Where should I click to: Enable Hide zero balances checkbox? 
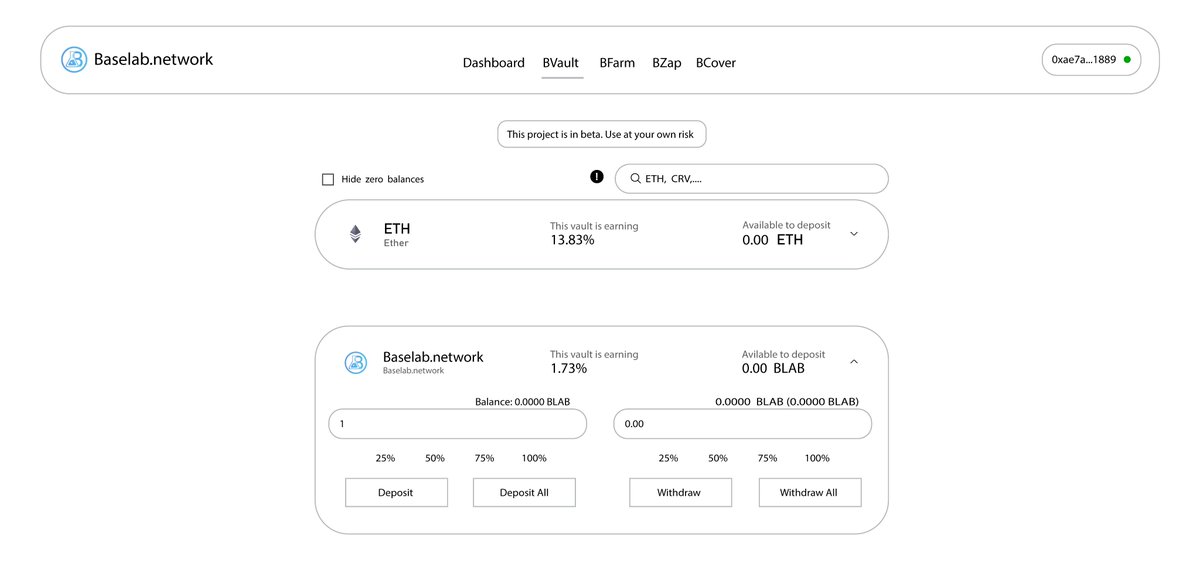tap(328, 180)
